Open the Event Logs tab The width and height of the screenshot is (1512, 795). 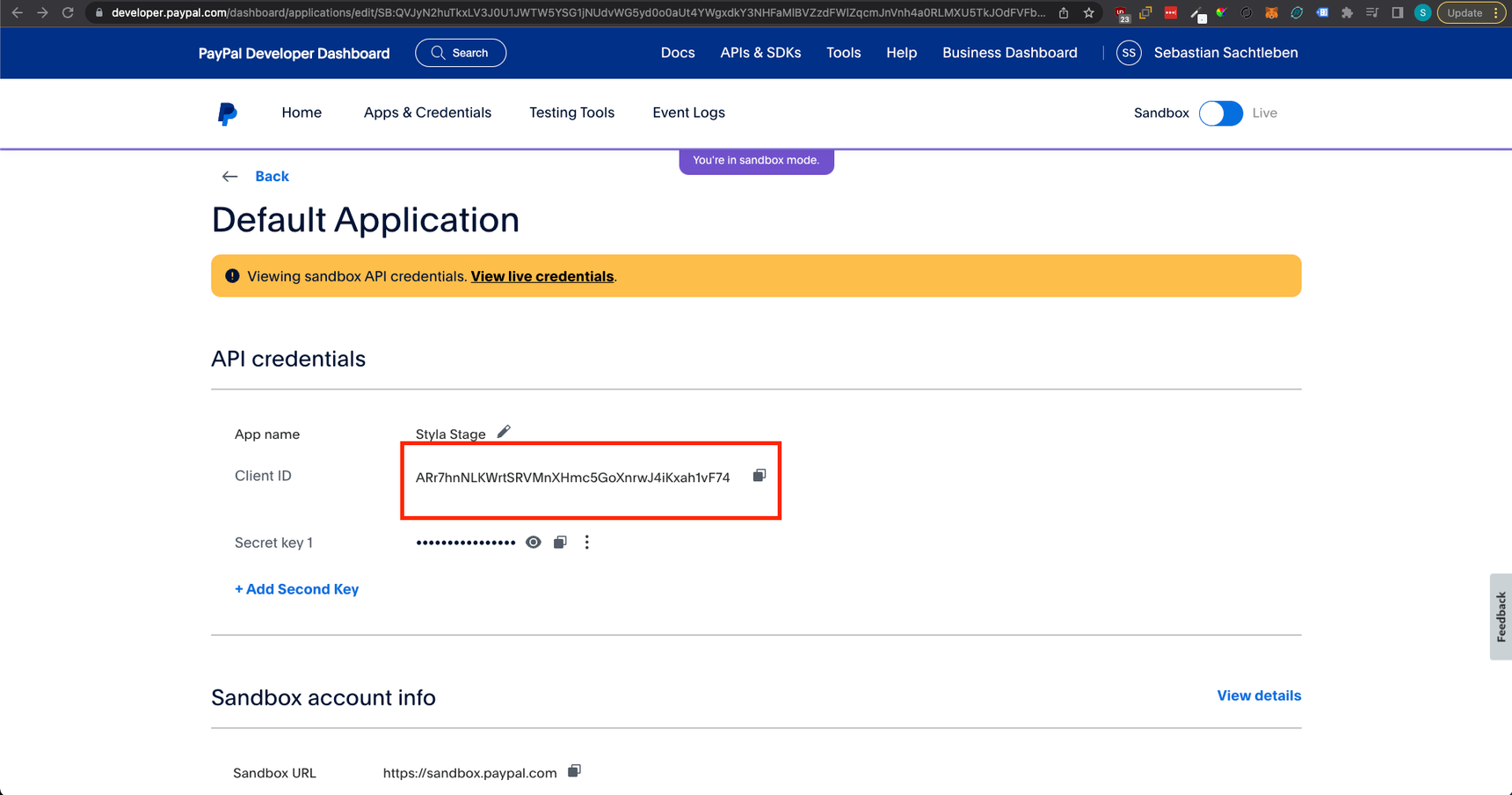click(x=688, y=113)
